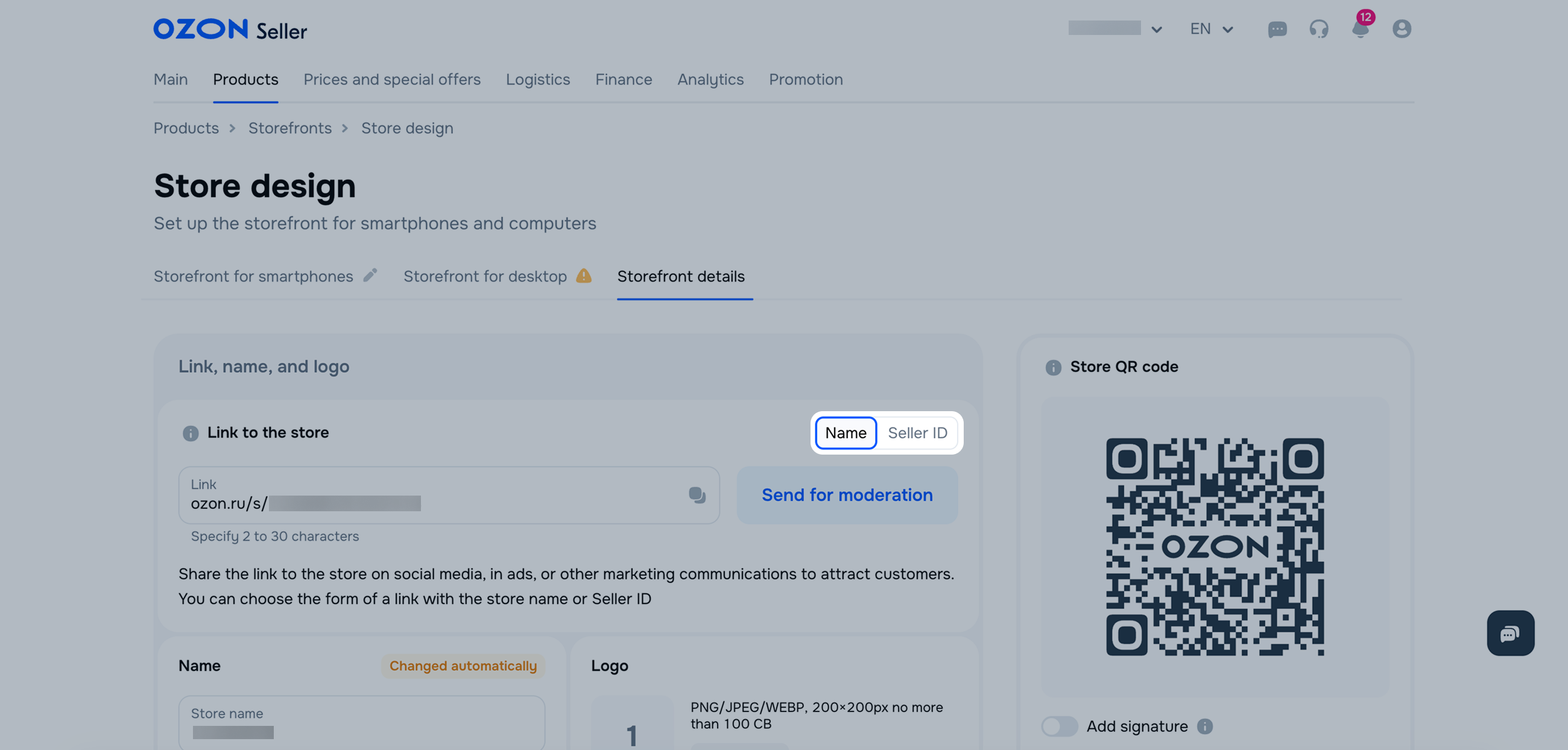
Task: Click Send for moderation button
Action: pos(847,495)
